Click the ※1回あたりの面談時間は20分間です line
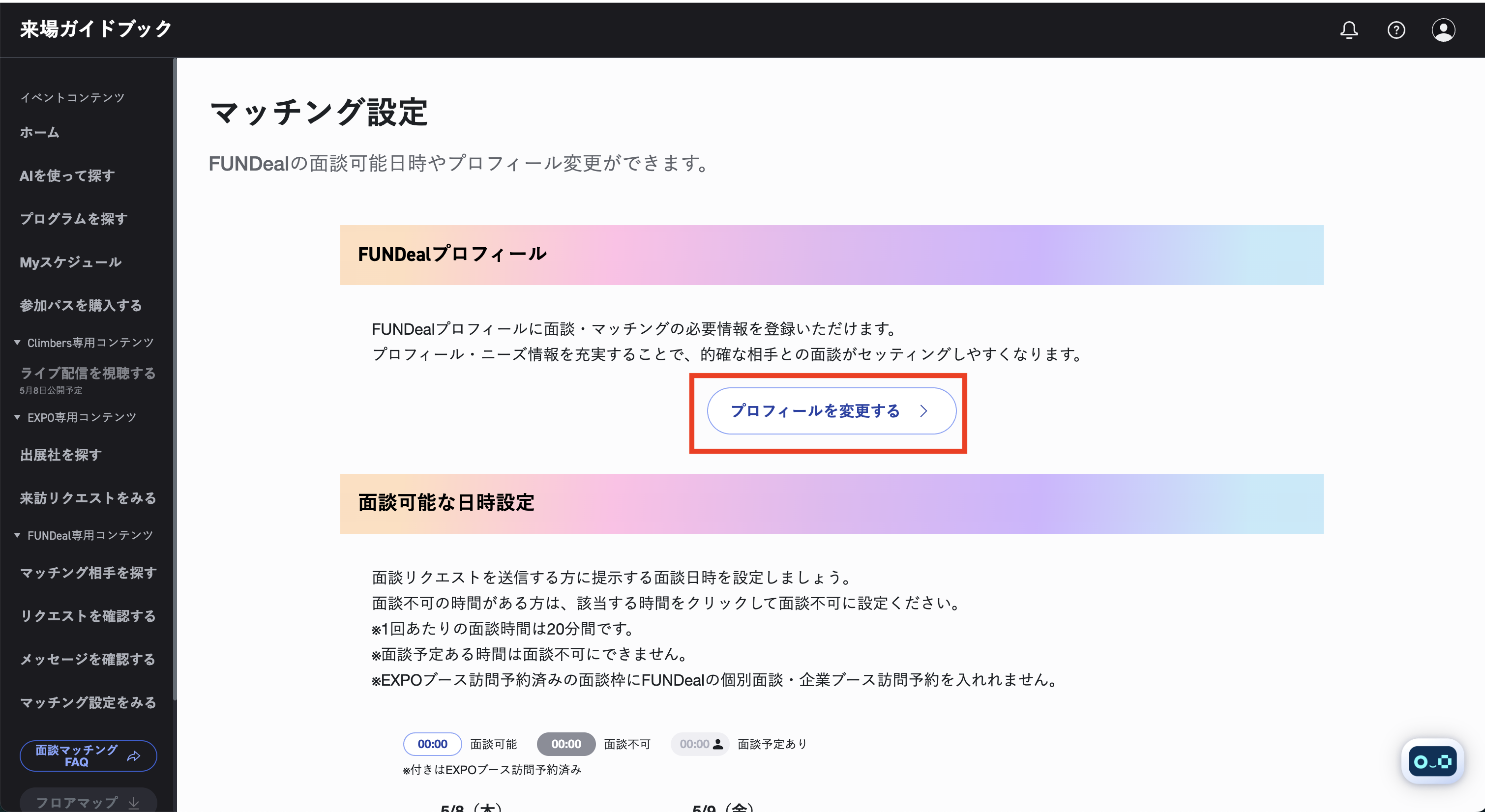The width and height of the screenshot is (1485, 812). pos(502,629)
